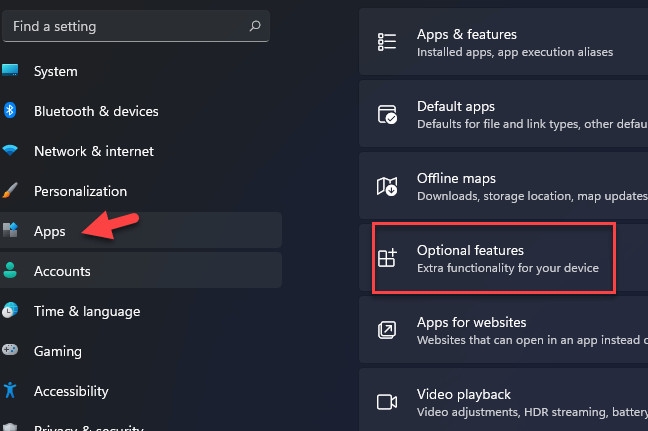Click the System monitor icon

pos(10,70)
